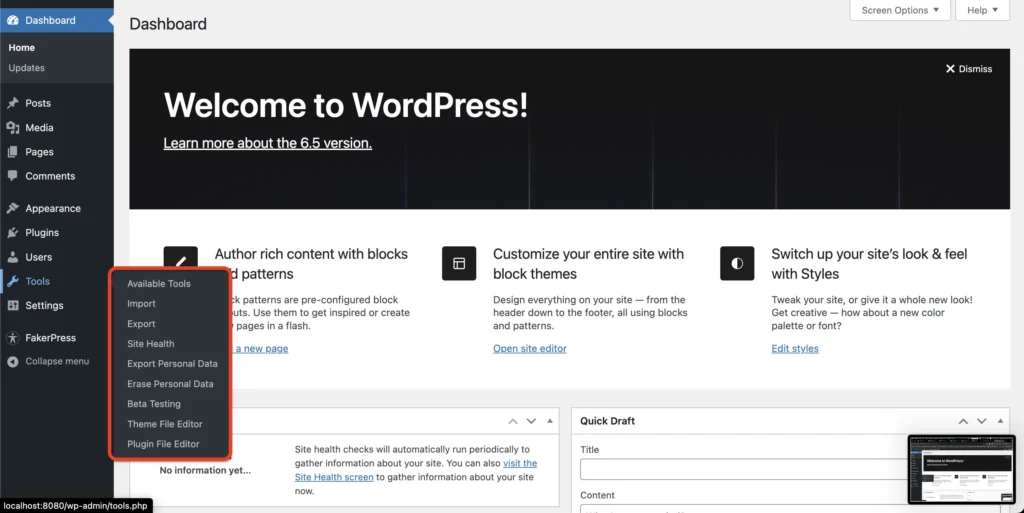This screenshot has height=513, width=1024.
Task: Move the Quick Draft panel up
Action: pyautogui.click(x=964, y=421)
